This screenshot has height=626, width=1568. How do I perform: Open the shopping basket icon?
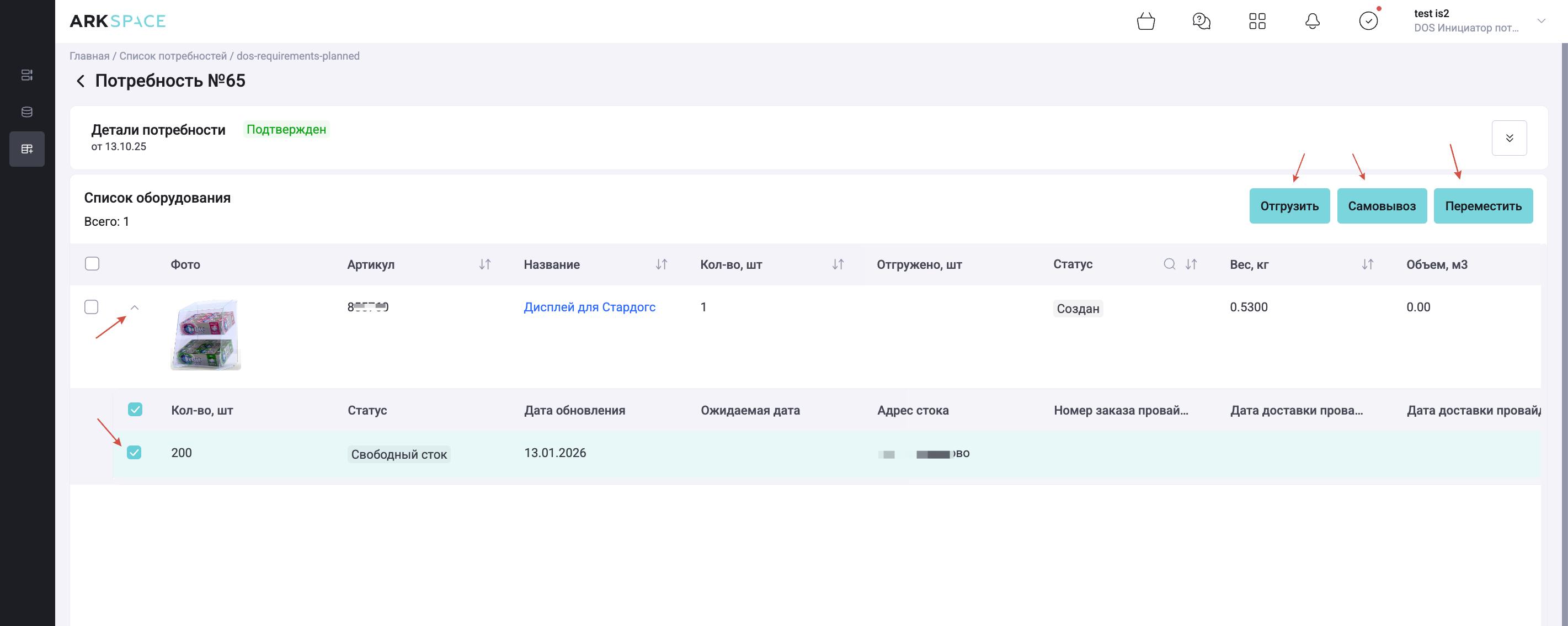coord(1145,22)
